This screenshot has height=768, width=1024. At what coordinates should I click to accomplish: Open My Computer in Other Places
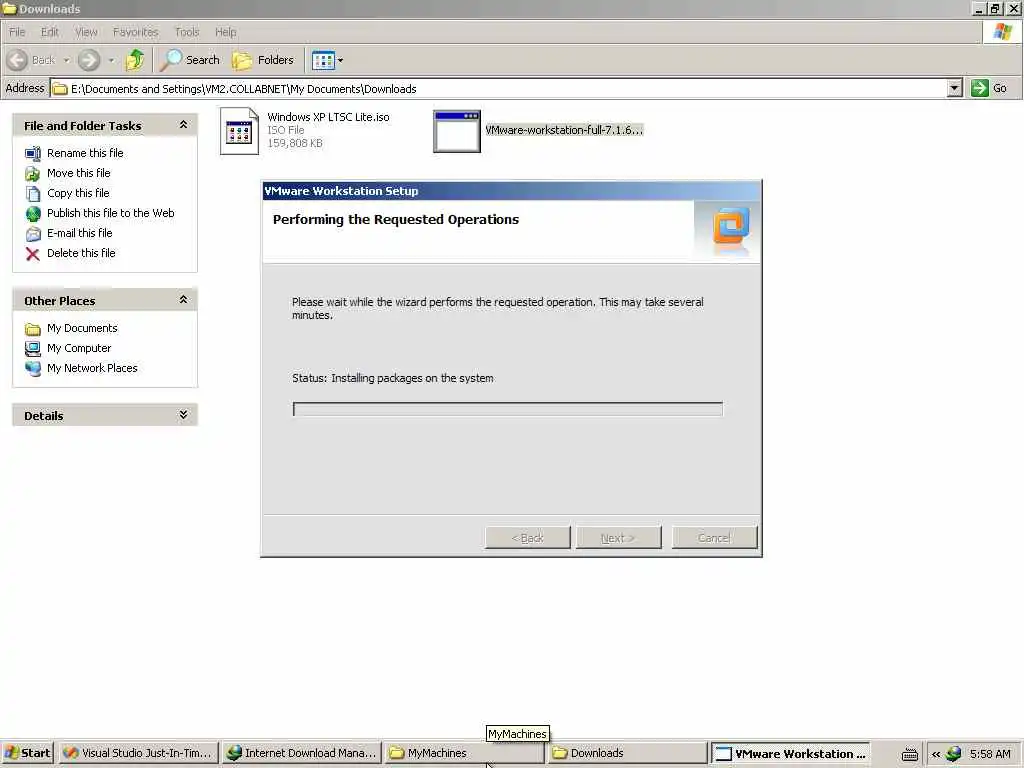coord(79,348)
